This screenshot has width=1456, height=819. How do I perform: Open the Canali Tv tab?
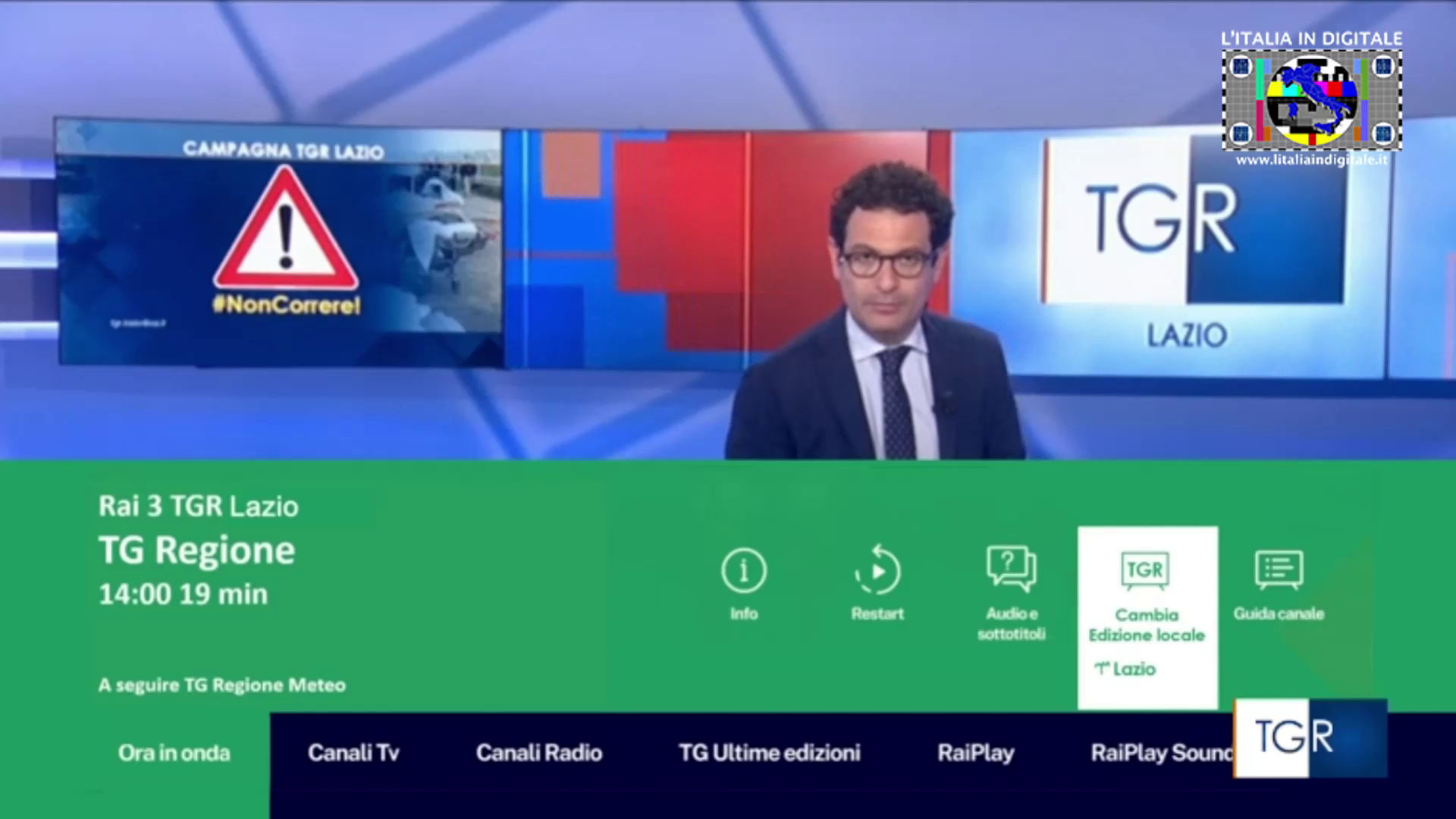pos(353,753)
